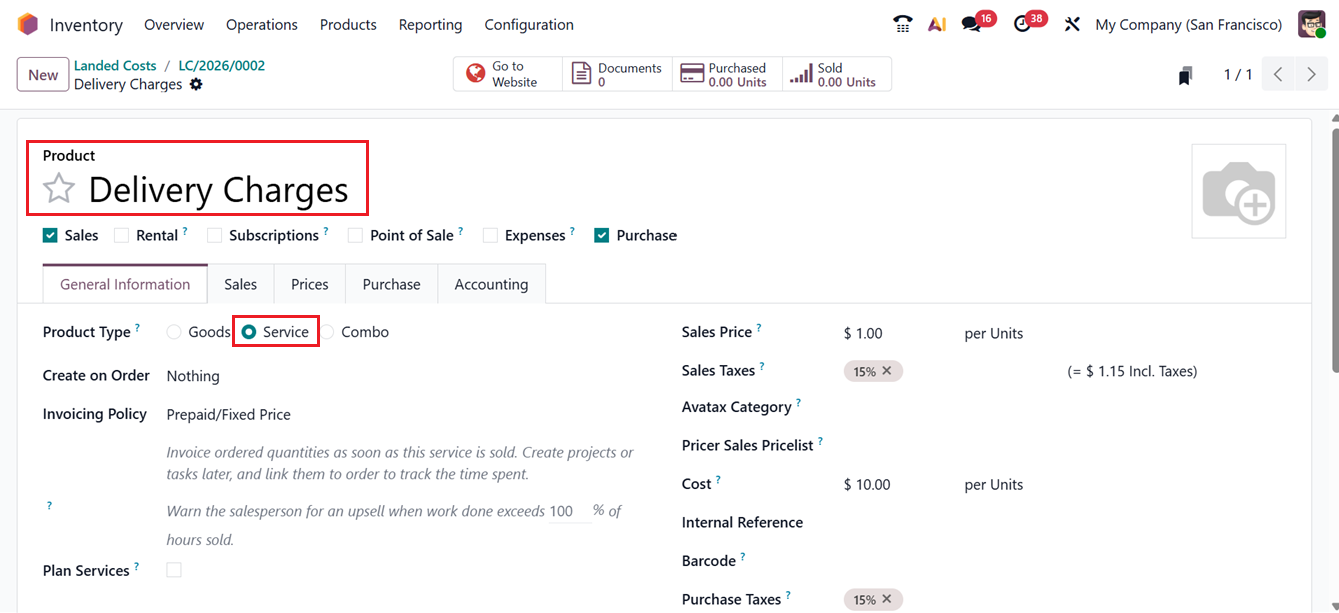
Task: View scheduled activities via clock icon
Action: pos(1022,23)
